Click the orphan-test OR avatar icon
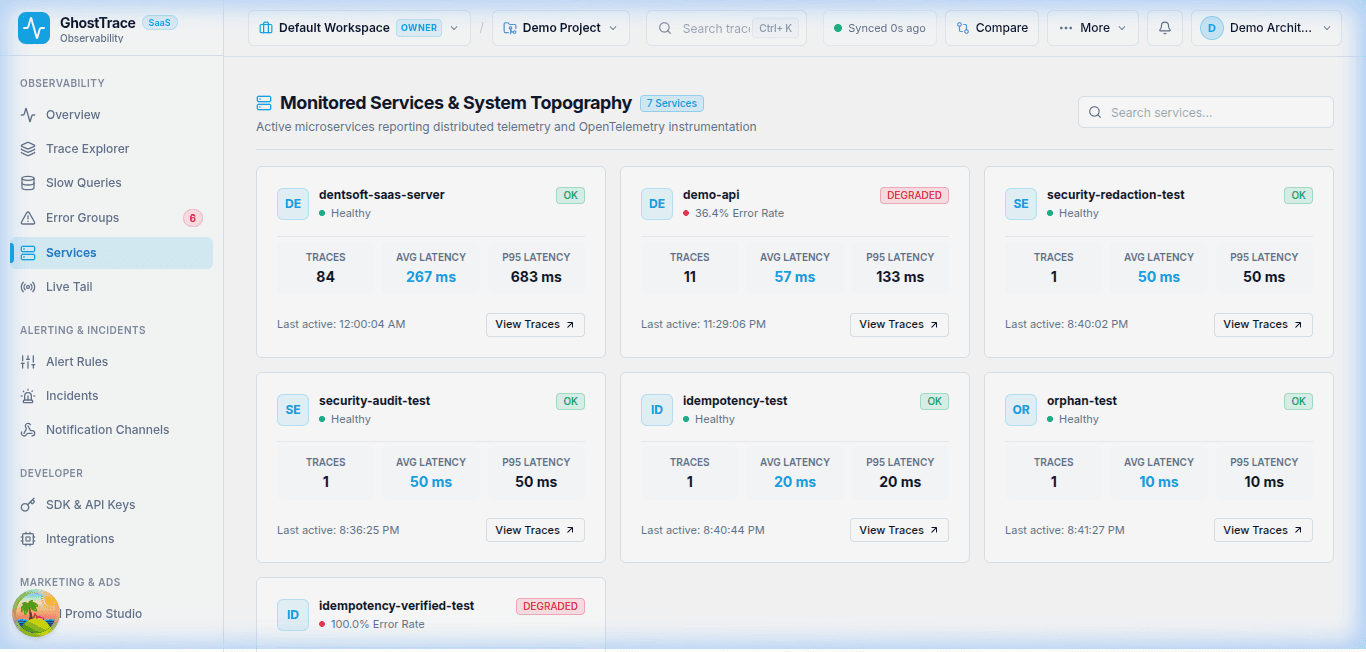Image resolution: width=1366 pixels, height=652 pixels. 1021,410
